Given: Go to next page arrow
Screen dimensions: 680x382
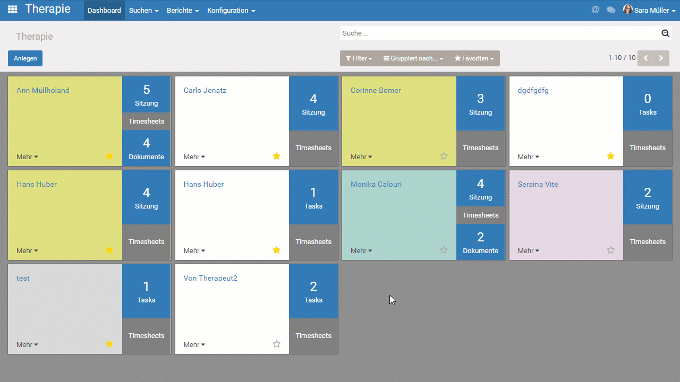Looking at the screenshot, I should [661, 58].
